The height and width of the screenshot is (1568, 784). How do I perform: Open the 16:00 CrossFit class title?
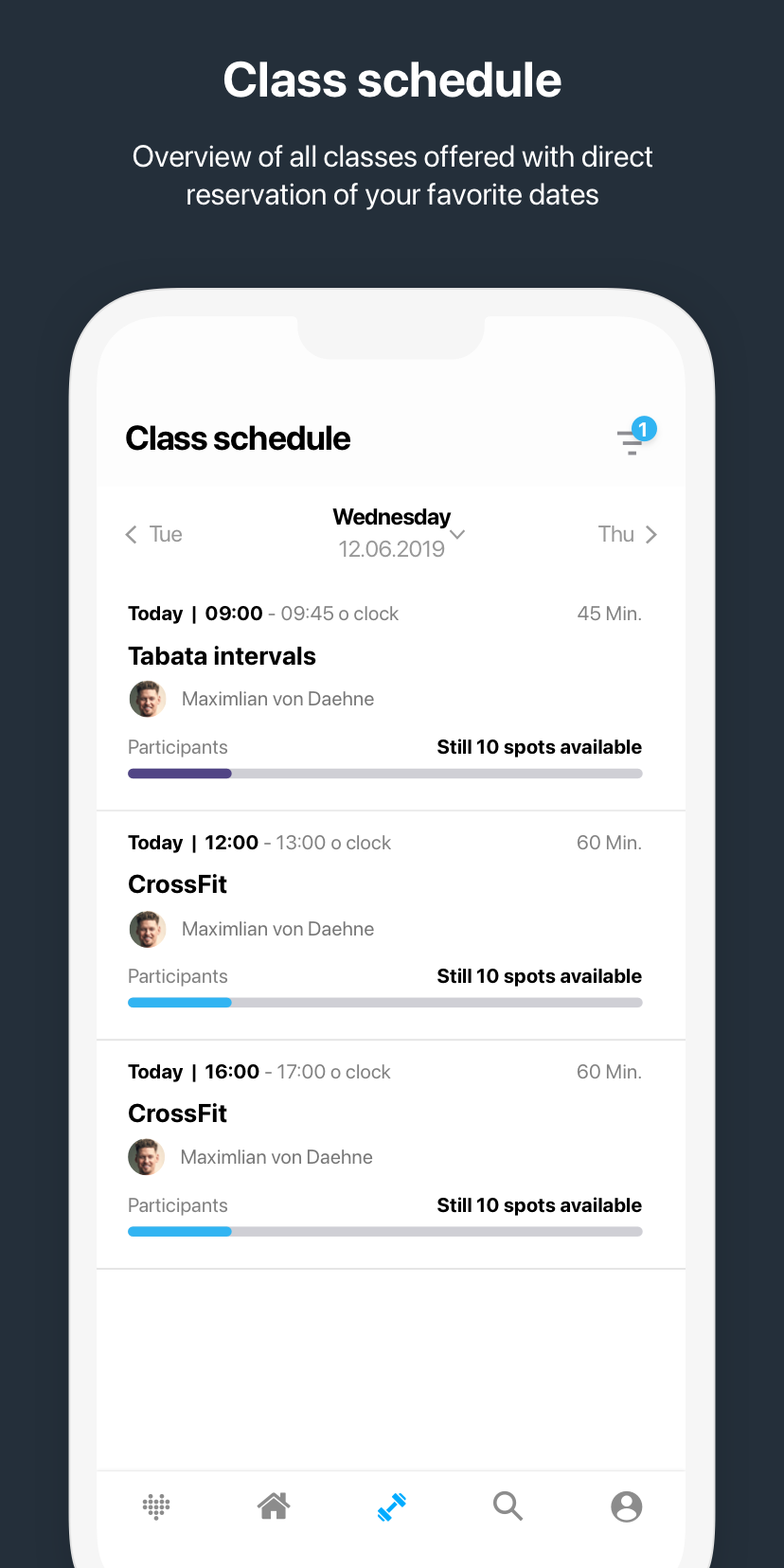point(178,1114)
